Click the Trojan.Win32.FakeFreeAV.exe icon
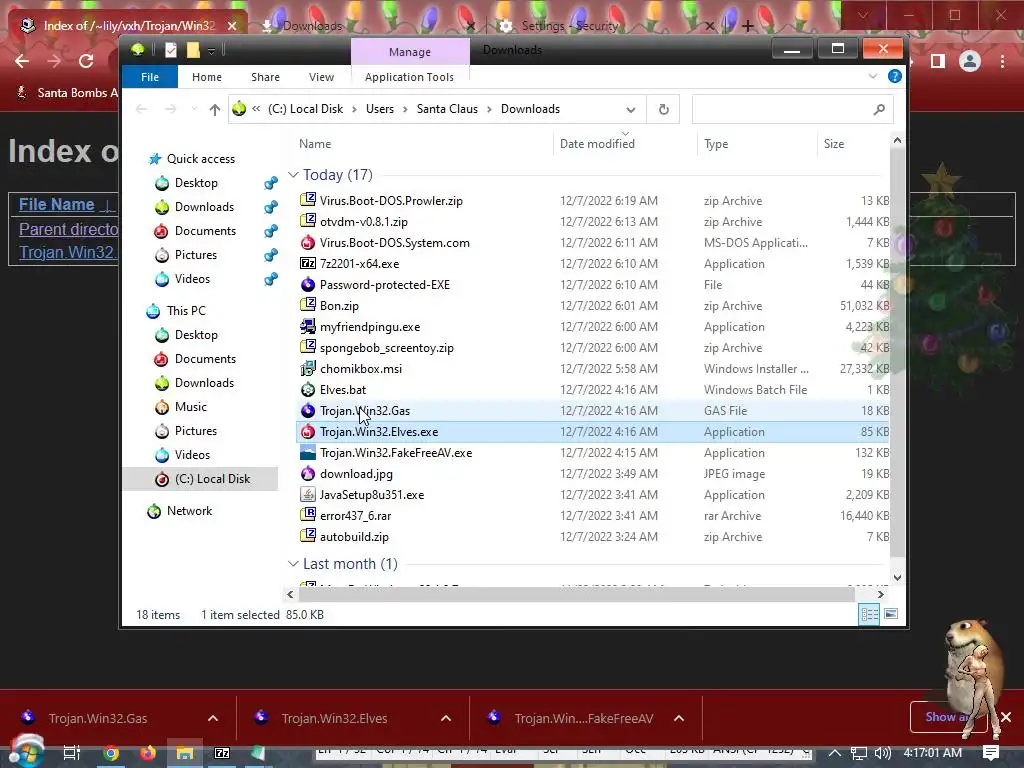This screenshot has height=768, width=1024. pyautogui.click(x=308, y=452)
